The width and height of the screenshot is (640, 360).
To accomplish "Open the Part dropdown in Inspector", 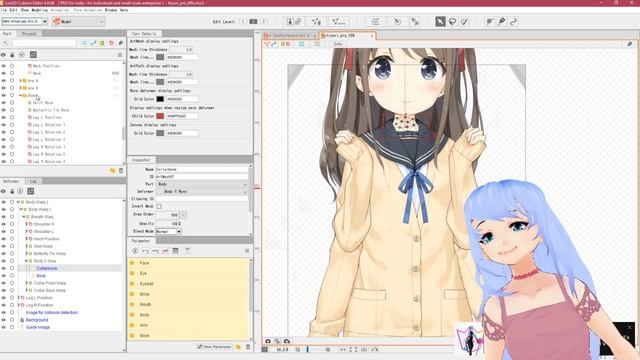I will [202, 184].
